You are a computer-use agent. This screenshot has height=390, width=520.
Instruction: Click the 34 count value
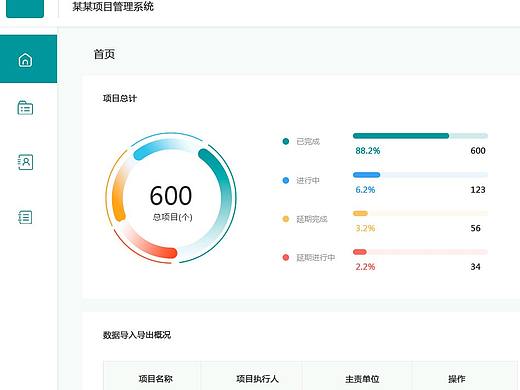tap(476, 267)
